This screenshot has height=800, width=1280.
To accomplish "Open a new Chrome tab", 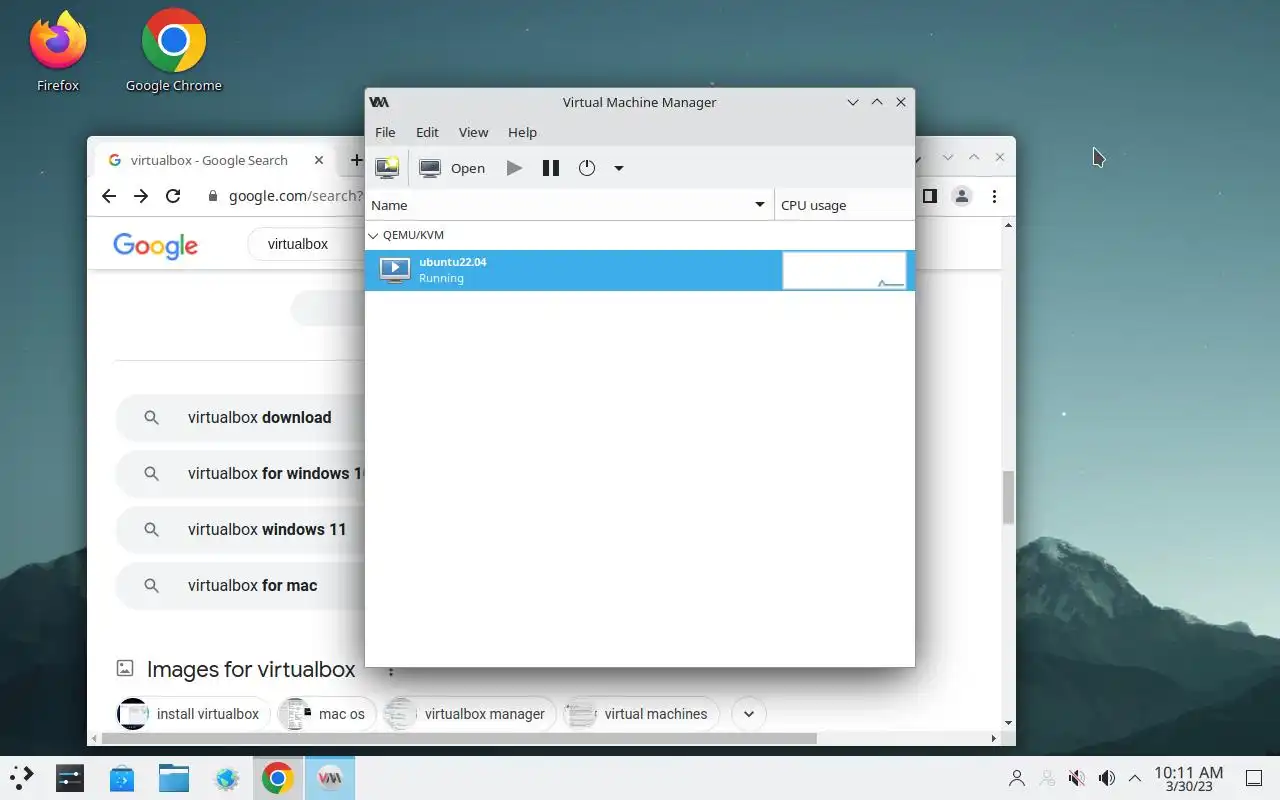I will (x=356, y=160).
